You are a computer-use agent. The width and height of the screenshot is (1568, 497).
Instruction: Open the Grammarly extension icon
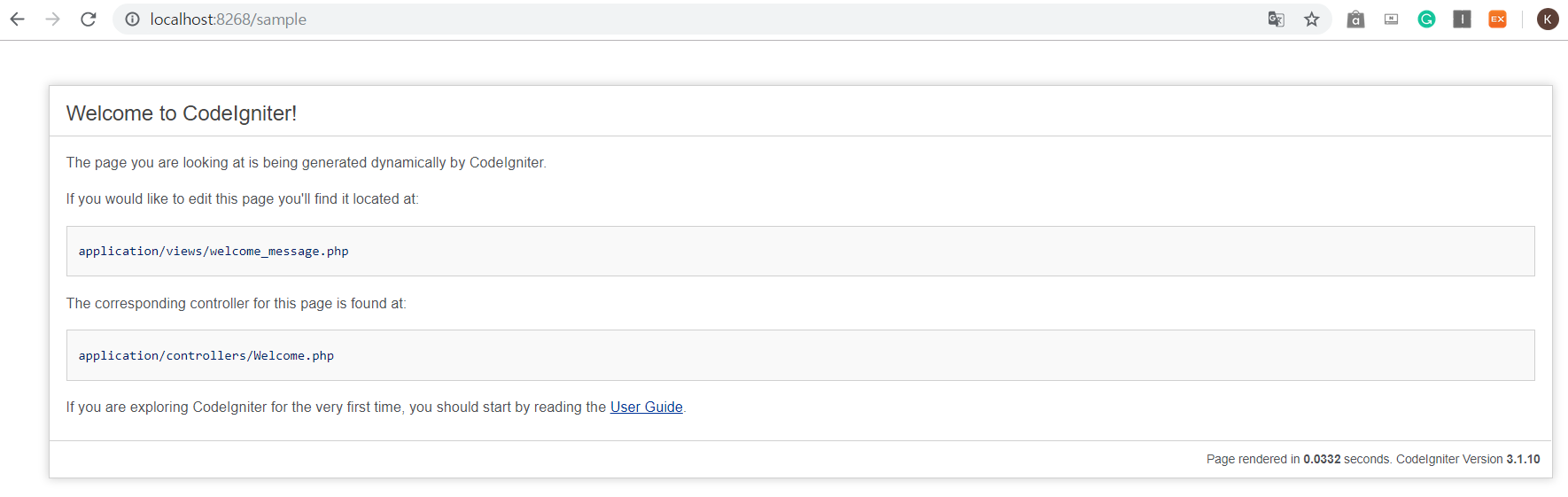click(x=1426, y=19)
